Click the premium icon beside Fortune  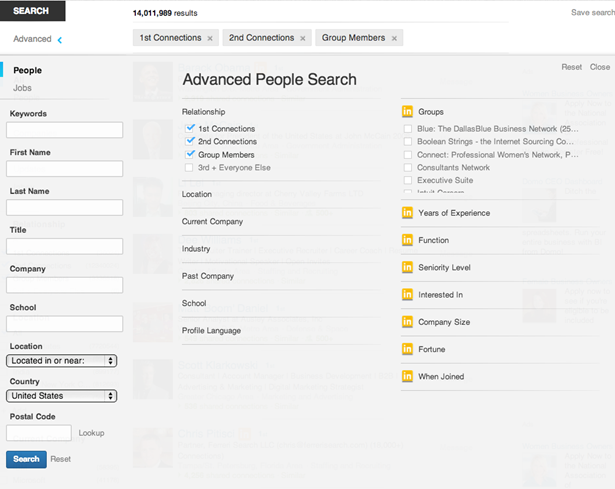pyautogui.click(x=407, y=349)
